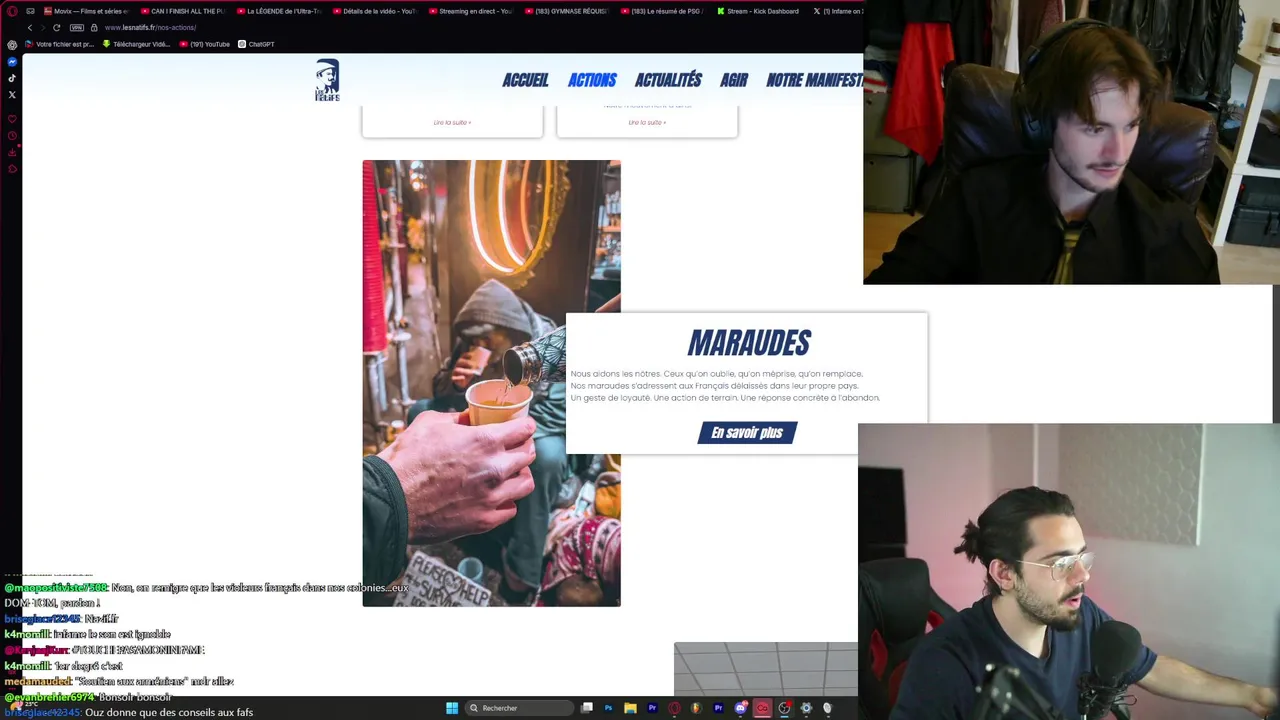1280x720 pixels.
Task: Click En savoir plus under Maraudes
Action: point(747,432)
